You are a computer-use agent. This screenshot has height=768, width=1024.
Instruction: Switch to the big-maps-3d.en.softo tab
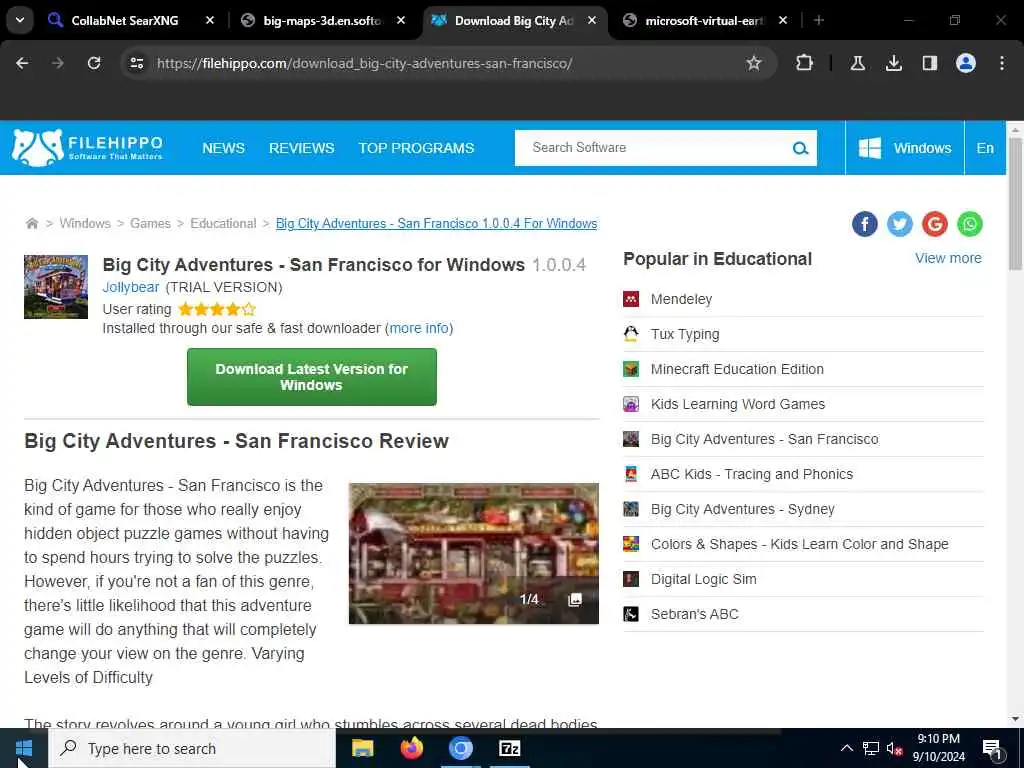point(322,21)
